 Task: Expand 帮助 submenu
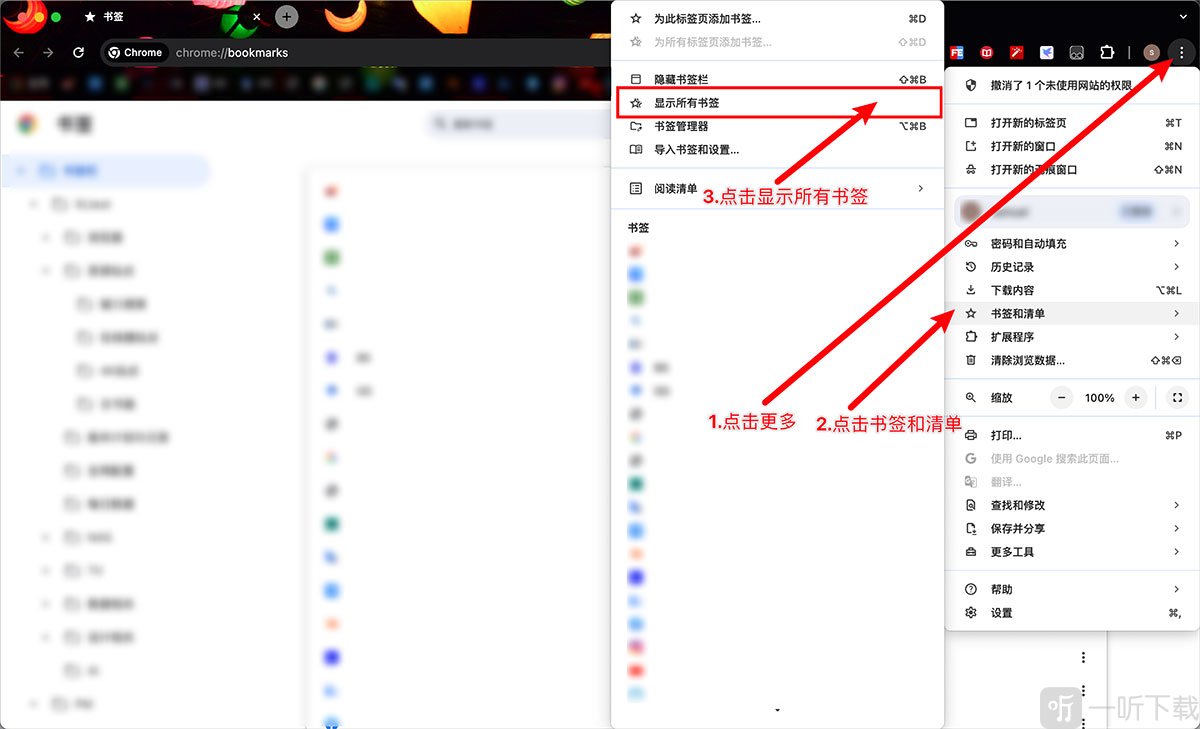pos(1073,589)
